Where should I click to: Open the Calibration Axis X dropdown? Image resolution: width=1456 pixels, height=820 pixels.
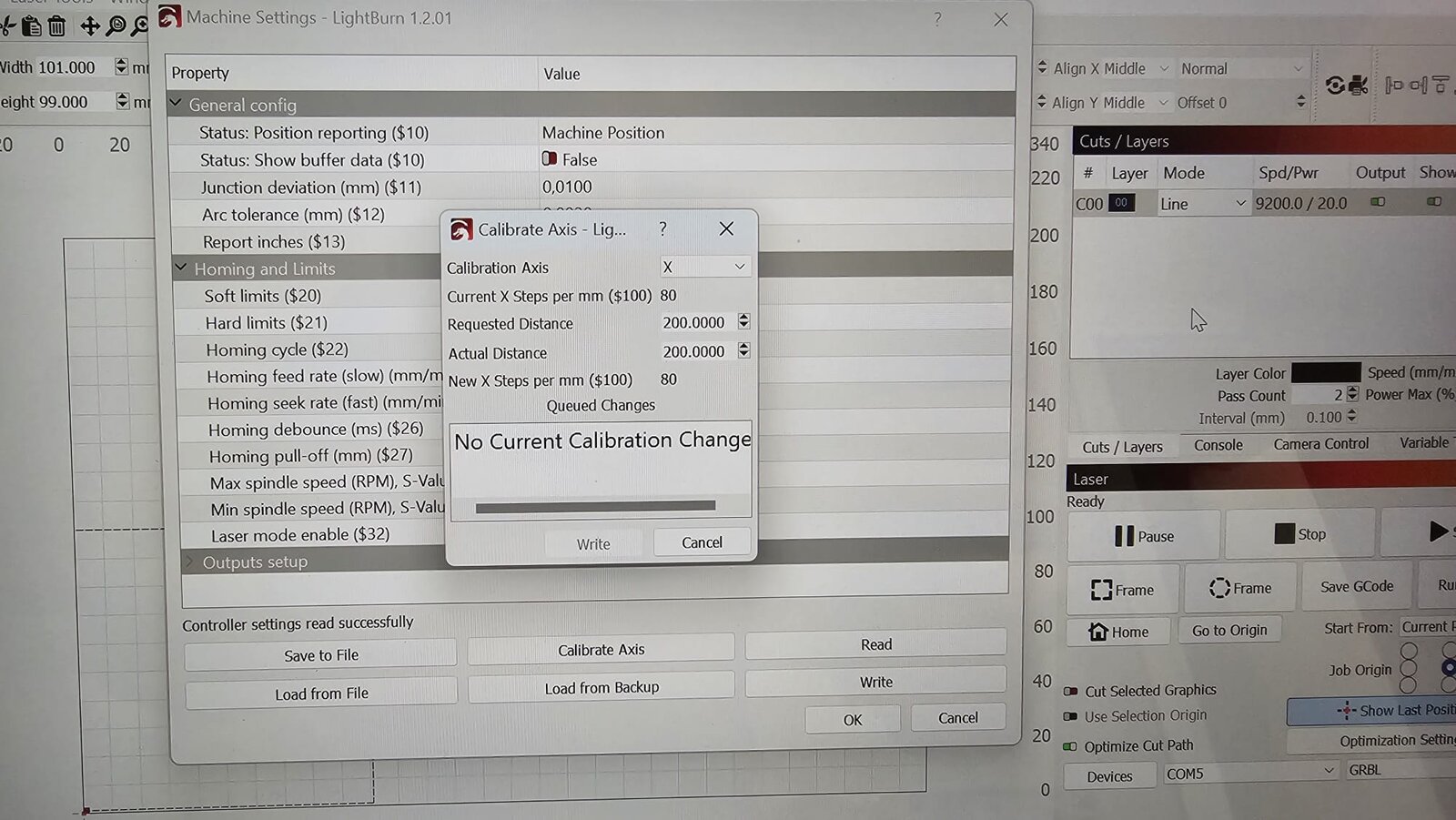704,267
